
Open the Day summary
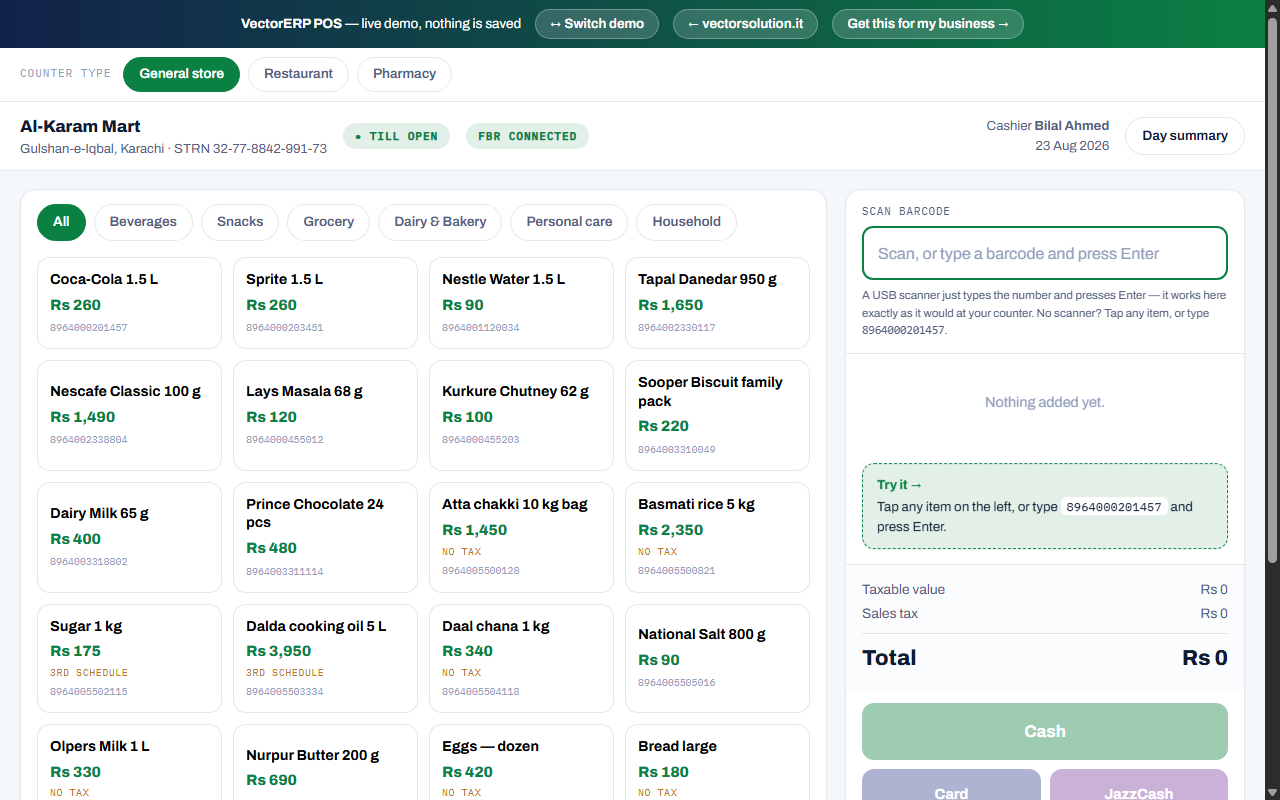click(1185, 136)
